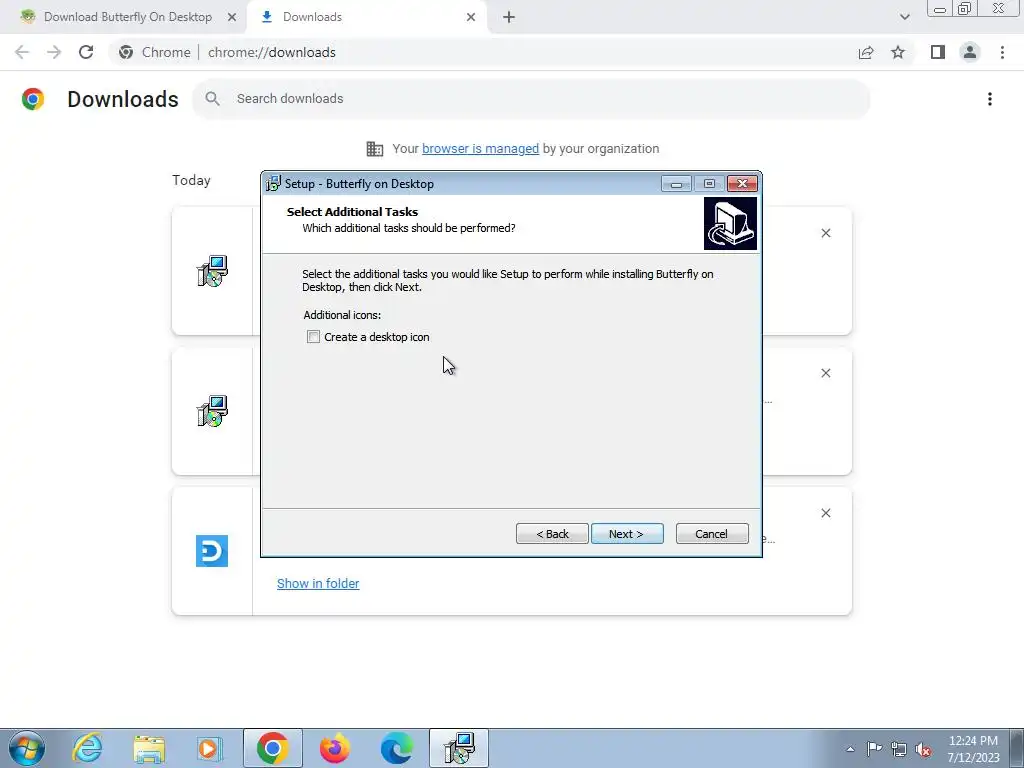Open the Downloads page three-dot menu
The height and width of the screenshot is (768, 1024).
tap(989, 99)
